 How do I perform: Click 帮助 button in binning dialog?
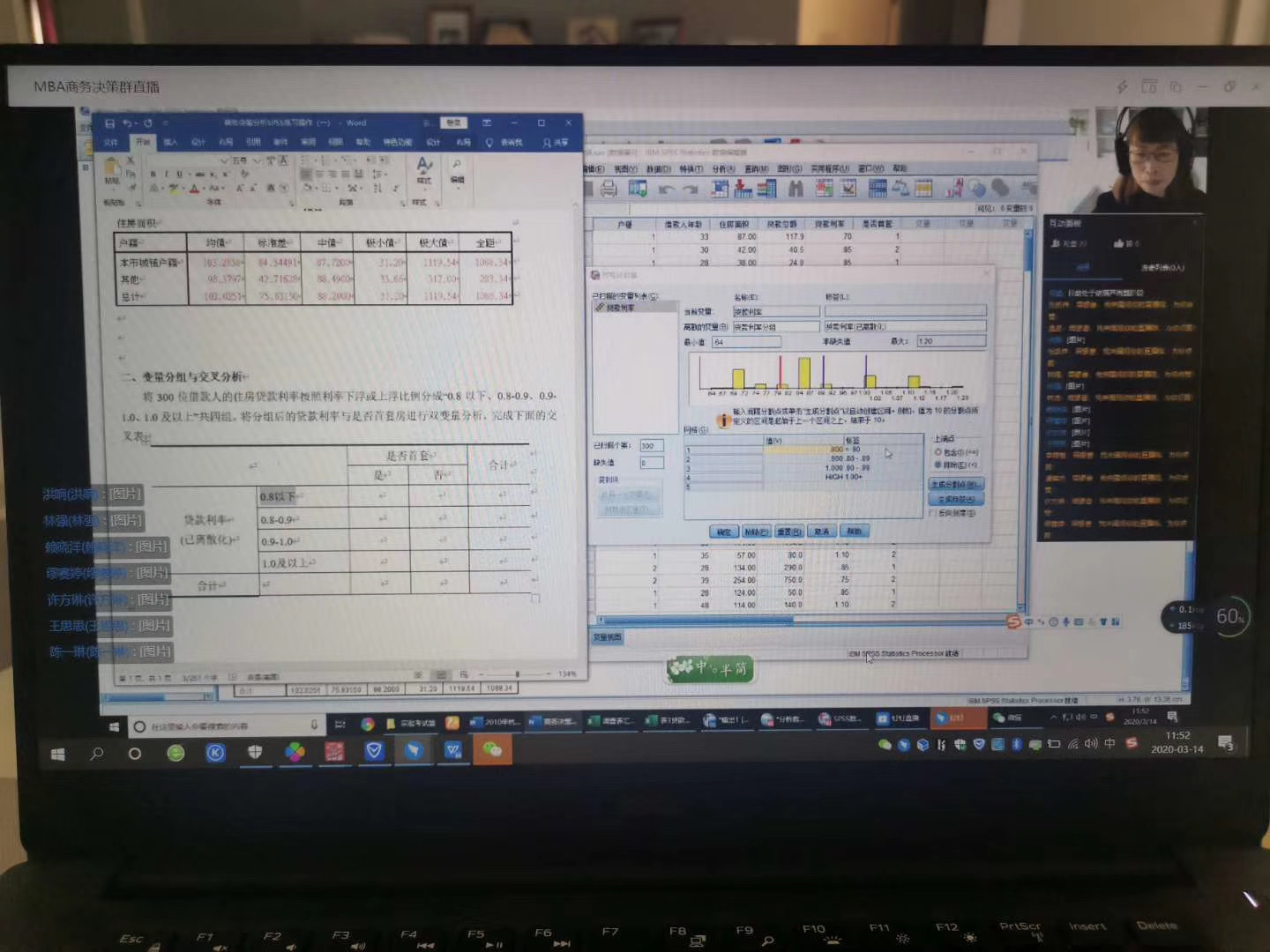tap(854, 532)
